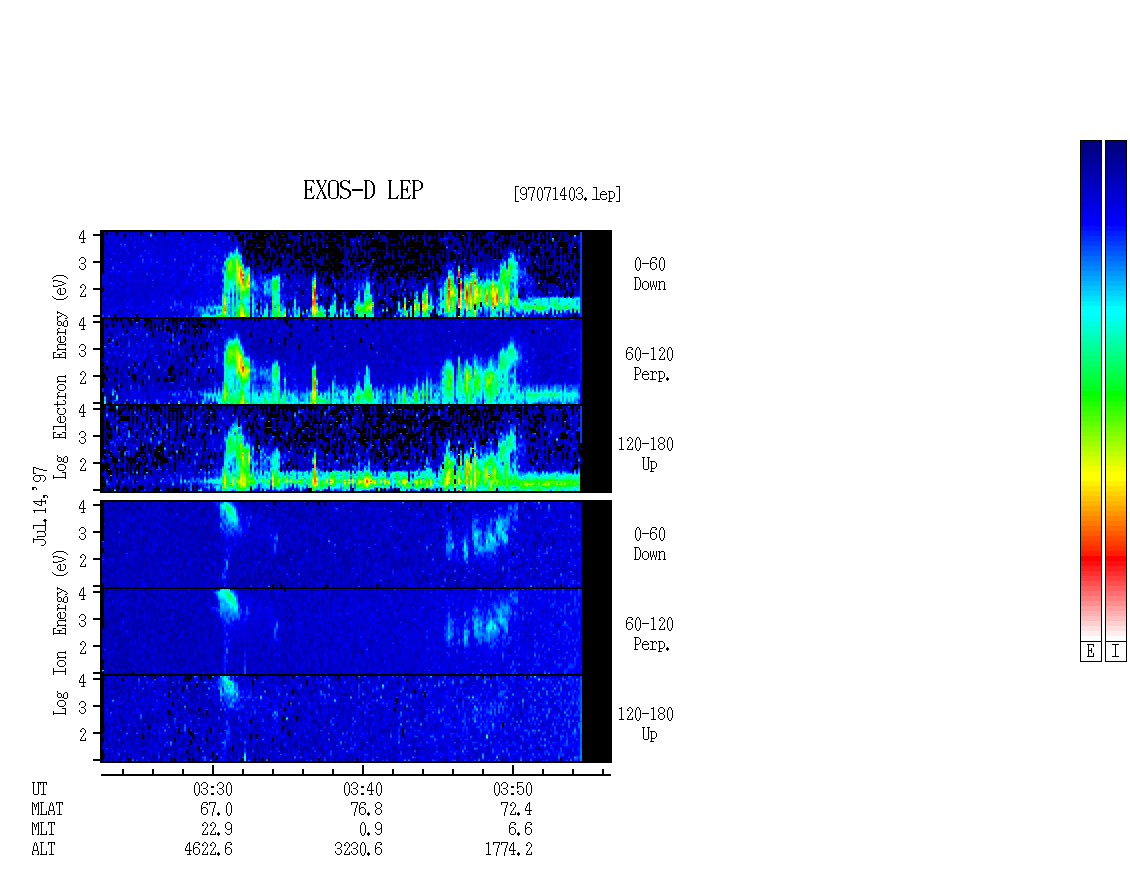Click the electron color scale bar above E
Image resolution: width=1130 pixels, height=875 pixels.
[1090, 389]
